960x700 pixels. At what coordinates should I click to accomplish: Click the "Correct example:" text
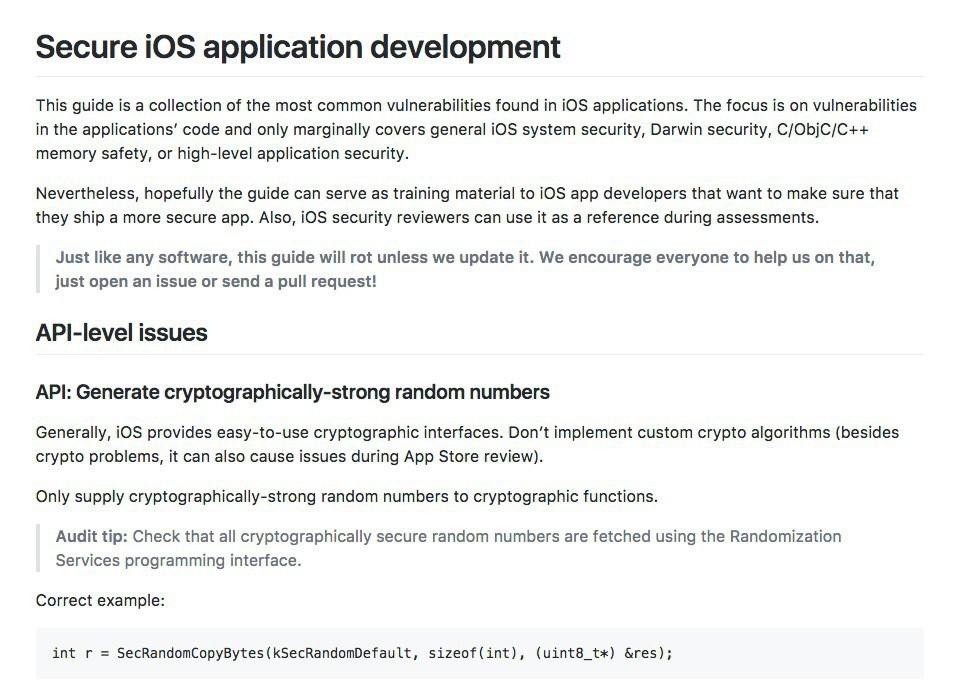[100, 600]
